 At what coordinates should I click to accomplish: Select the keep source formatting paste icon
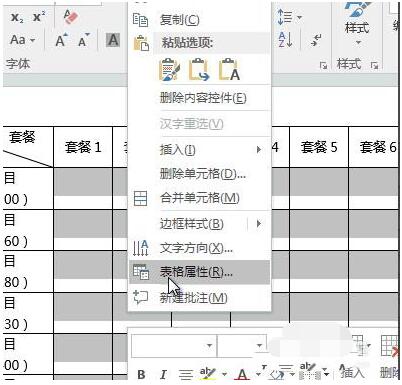tap(169, 70)
